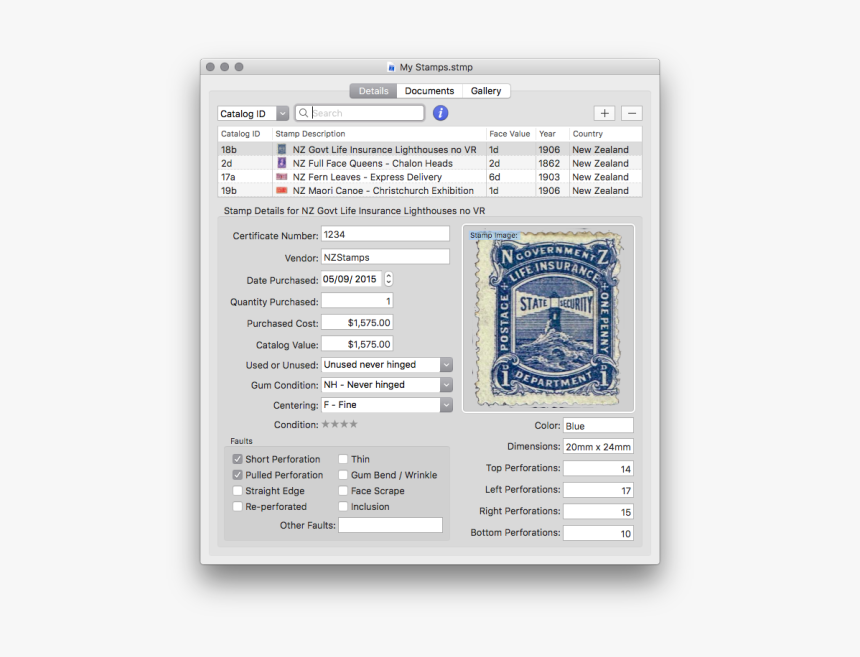
Task: Click the minus button to remove stamp
Action: (x=631, y=114)
